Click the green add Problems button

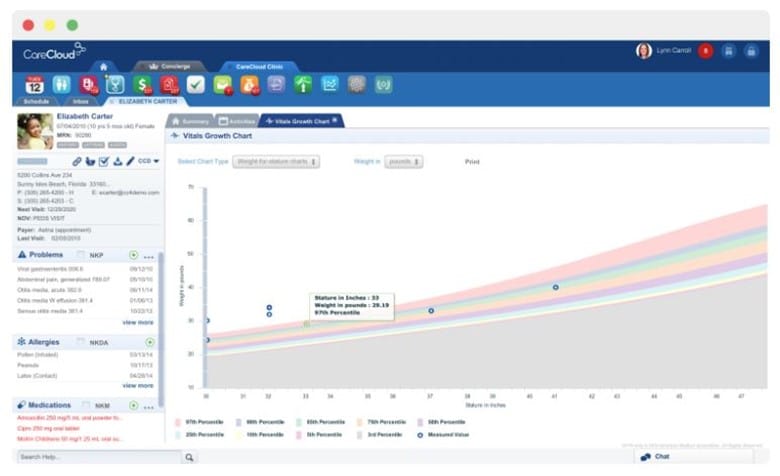pos(134,255)
